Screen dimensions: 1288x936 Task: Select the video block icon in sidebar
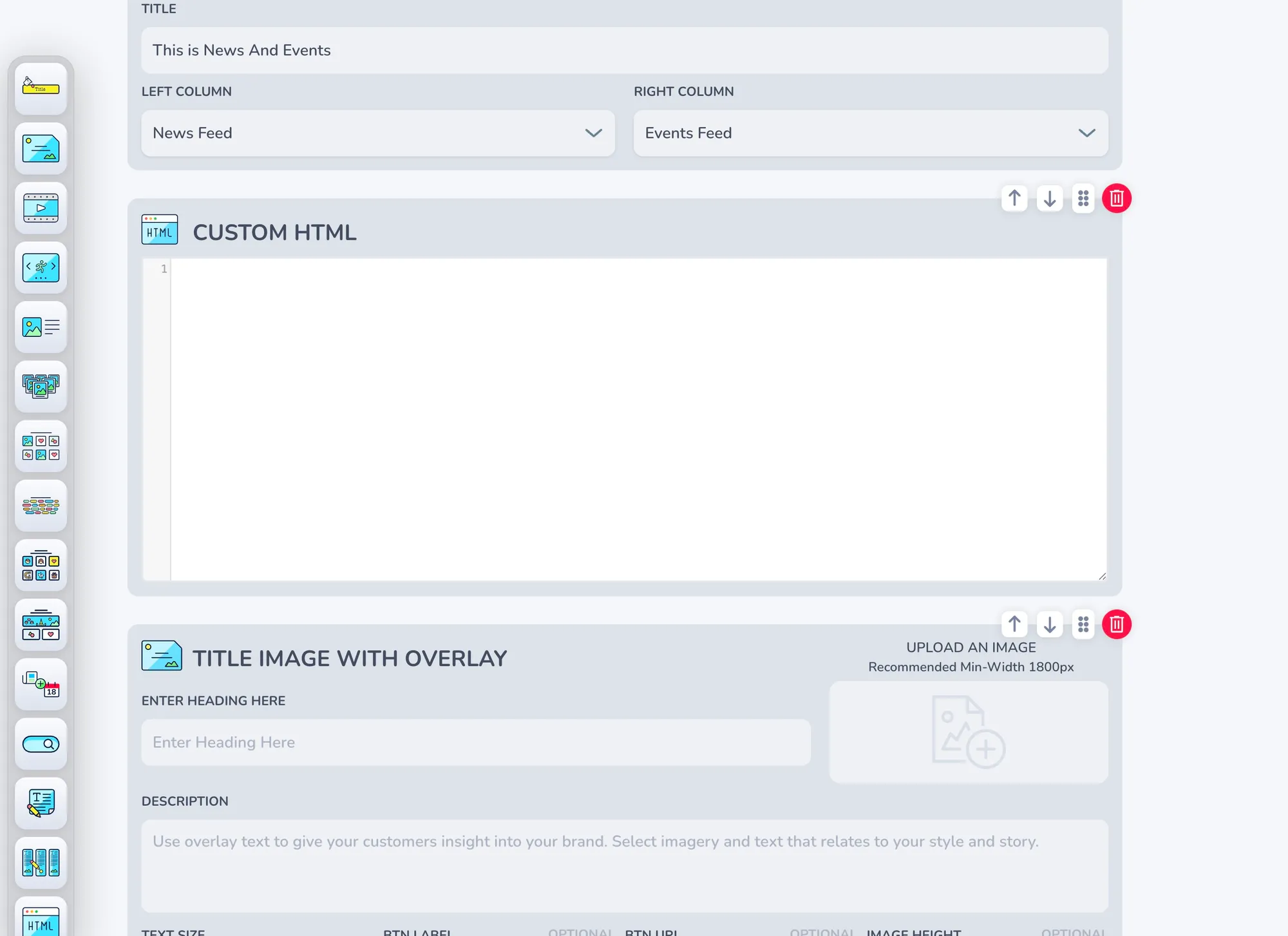tap(41, 207)
